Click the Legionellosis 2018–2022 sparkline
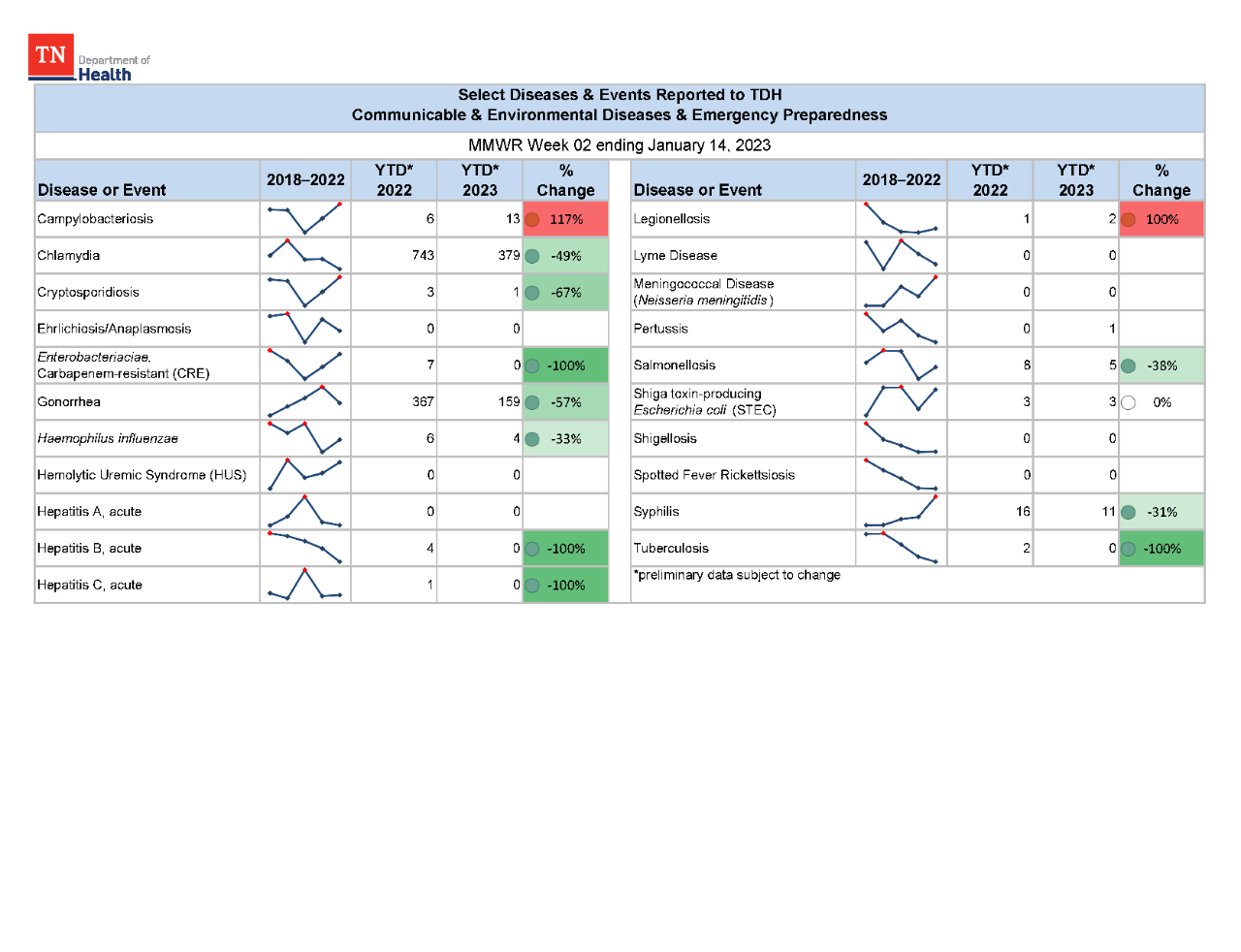 click(x=901, y=219)
